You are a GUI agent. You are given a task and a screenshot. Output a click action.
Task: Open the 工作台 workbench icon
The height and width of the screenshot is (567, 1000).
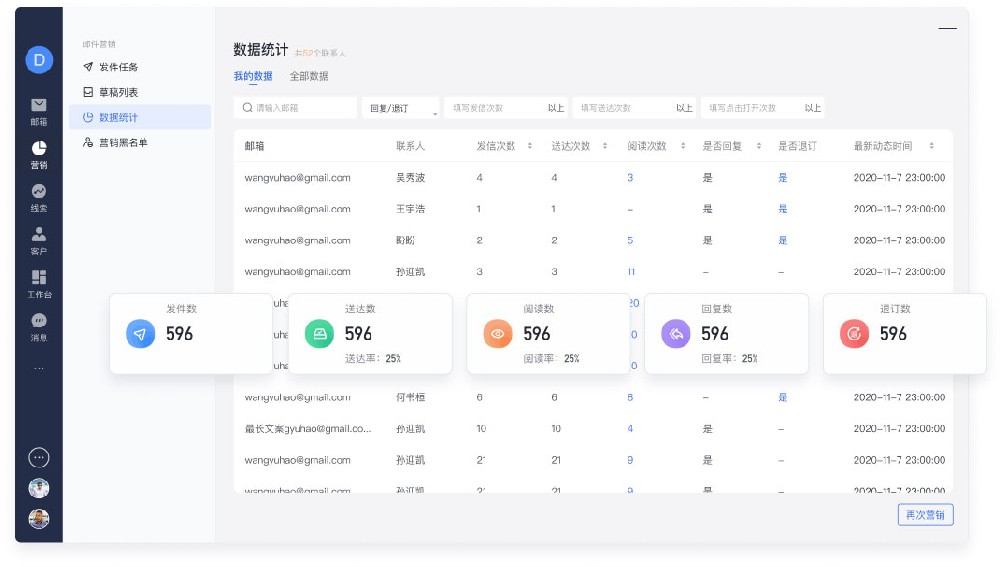39,277
